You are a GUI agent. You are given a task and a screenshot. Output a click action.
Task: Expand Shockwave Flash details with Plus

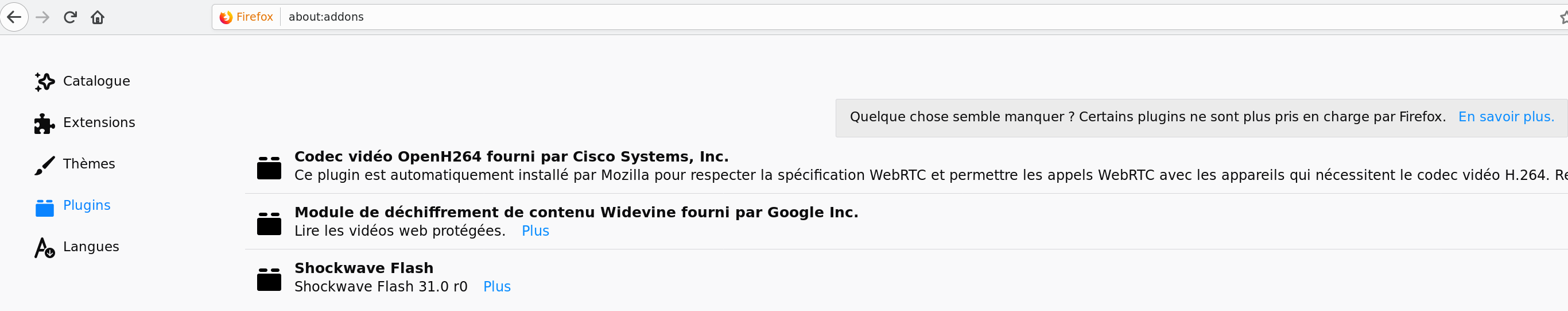tap(496, 287)
